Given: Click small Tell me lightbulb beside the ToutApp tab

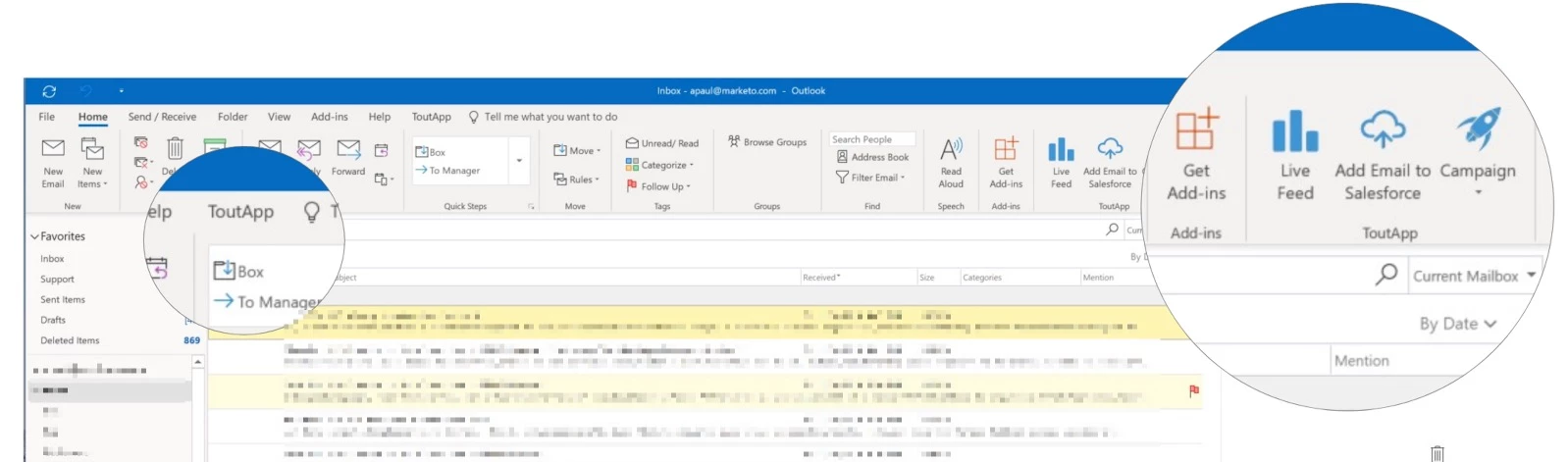Looking at the screenshot, I should (474, 117).
